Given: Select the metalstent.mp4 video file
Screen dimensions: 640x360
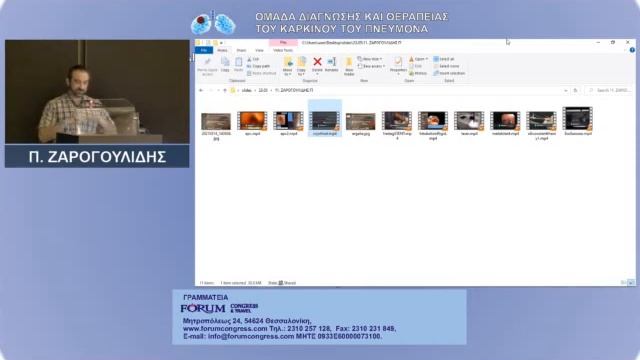Looking at the screenshot, I should (x=505, y=124).
